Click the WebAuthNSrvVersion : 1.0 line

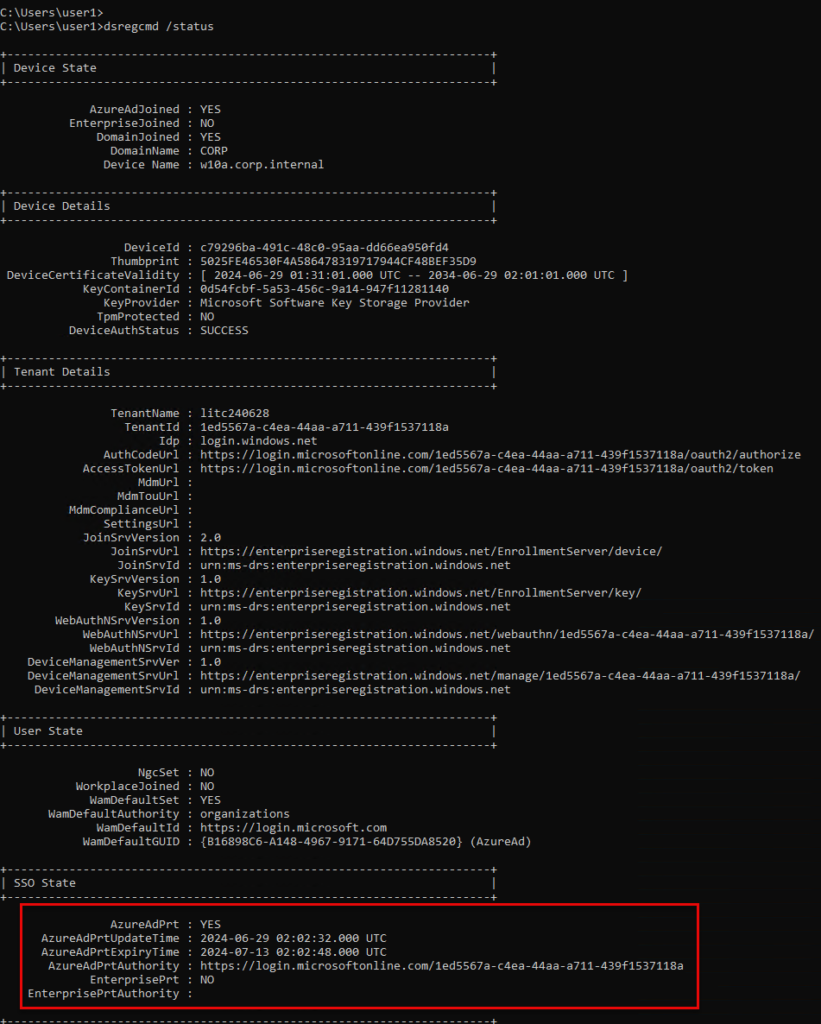(138, 620)
